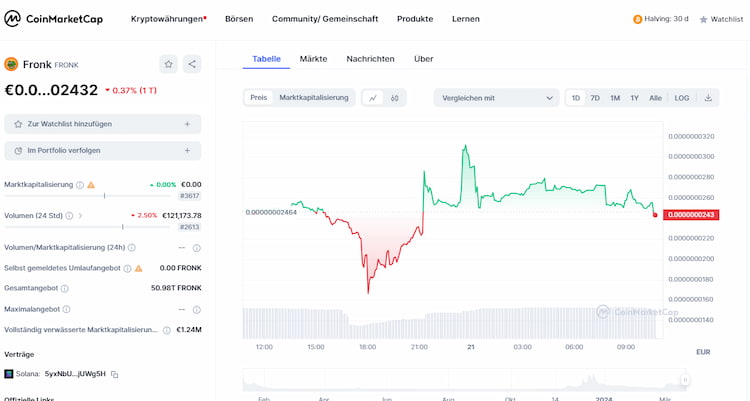Toggle the chart to Marktkapitalisierung
This screenshot has height=401, width=750.
coord(314,98)
